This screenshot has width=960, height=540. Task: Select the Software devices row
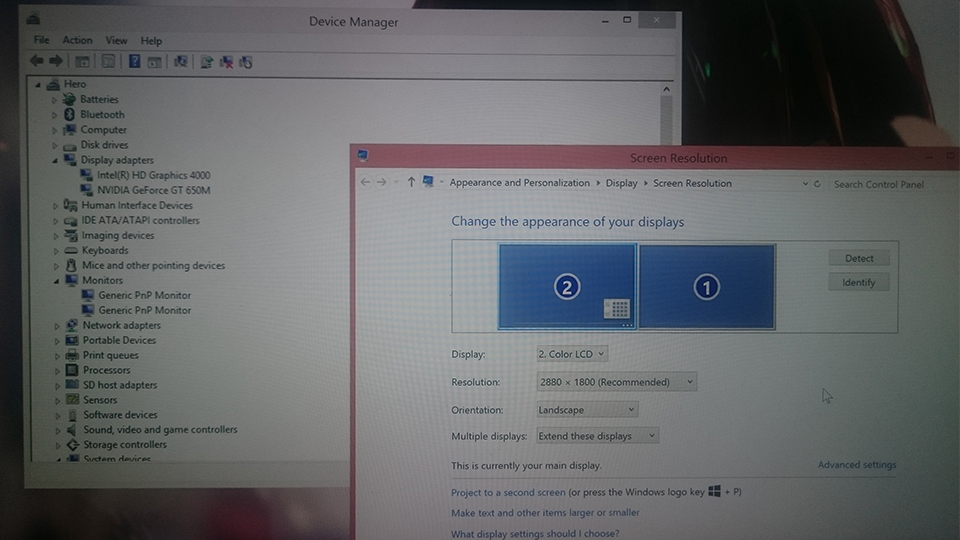pyautogui.click(x=120, y=415)
